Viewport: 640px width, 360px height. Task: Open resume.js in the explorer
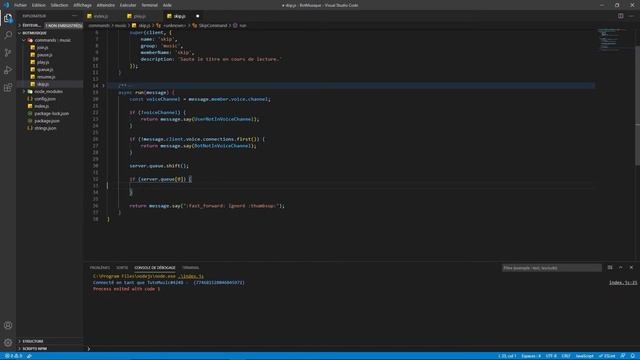coord(46,77)
